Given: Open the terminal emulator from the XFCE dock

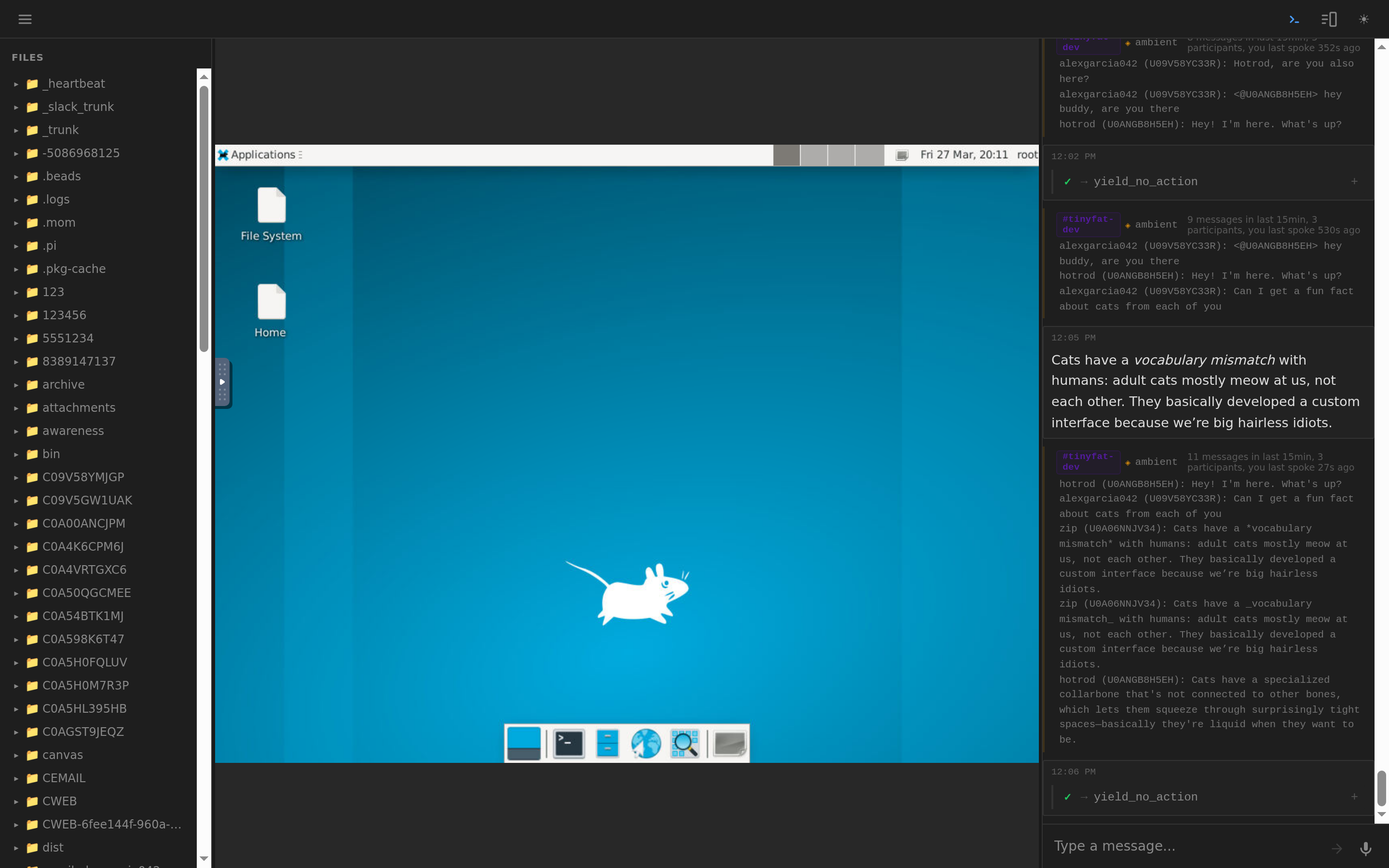Looking at the screenshot, I should coord(567,743).
